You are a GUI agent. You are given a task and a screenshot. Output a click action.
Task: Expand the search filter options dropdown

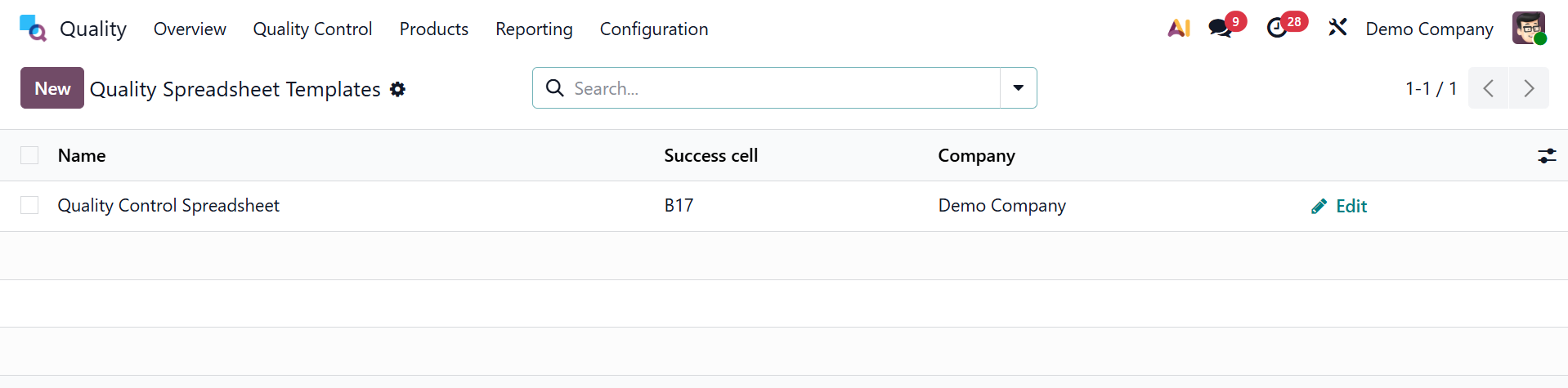tap(1019, 88)
